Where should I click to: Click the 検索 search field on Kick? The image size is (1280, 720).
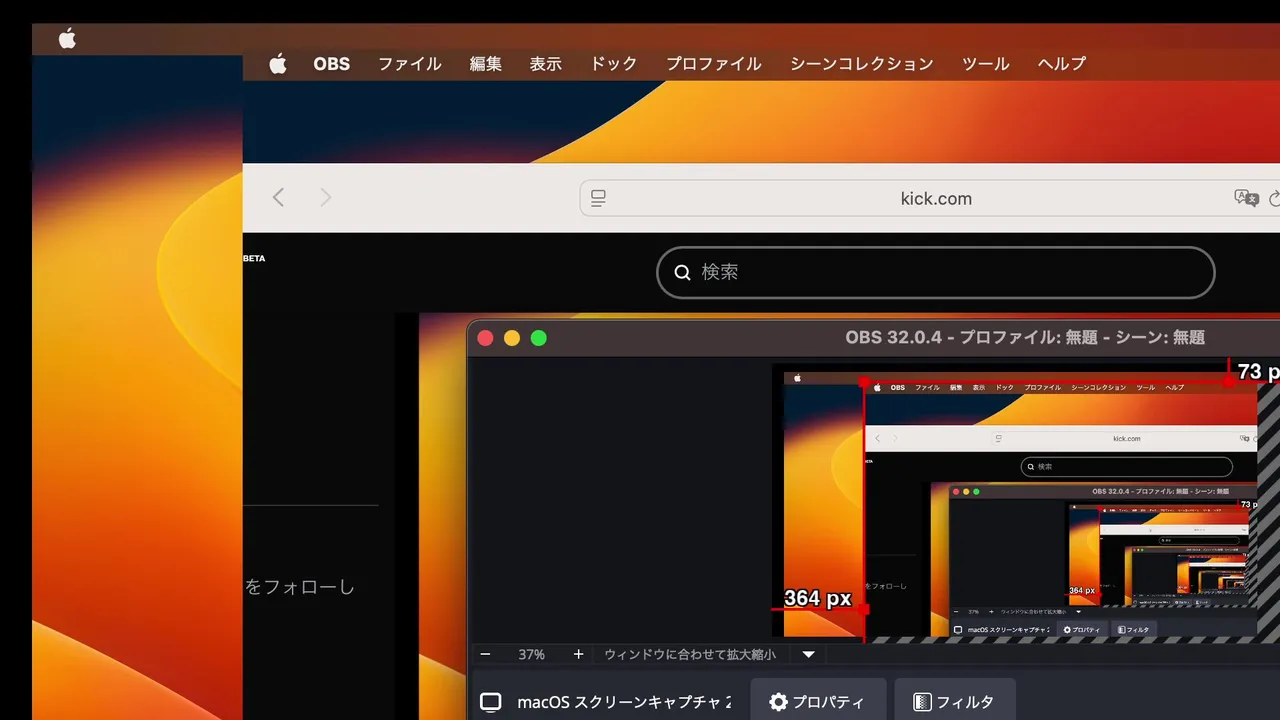tap(935, 272)
